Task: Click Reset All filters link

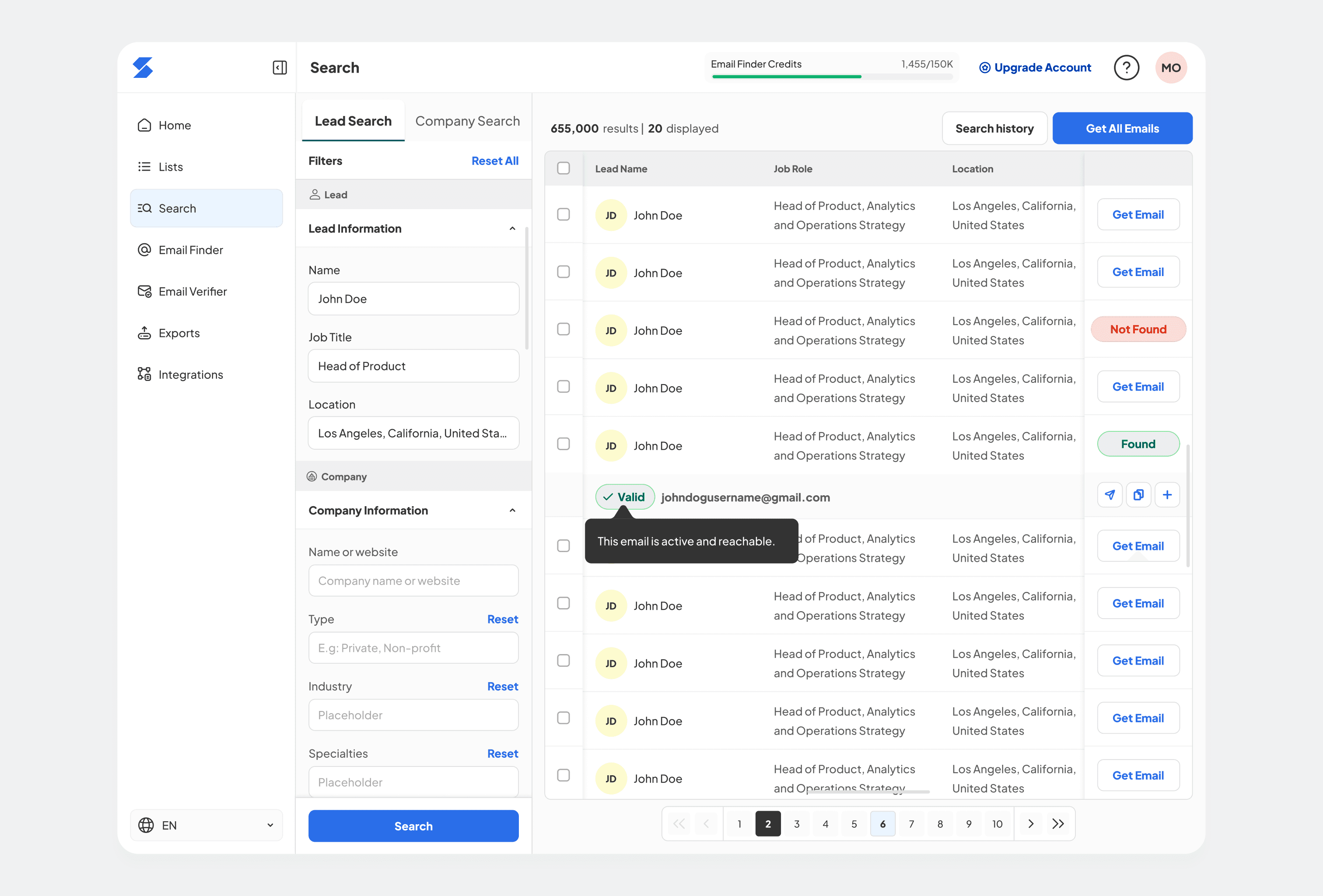Action: pos(494,161)
